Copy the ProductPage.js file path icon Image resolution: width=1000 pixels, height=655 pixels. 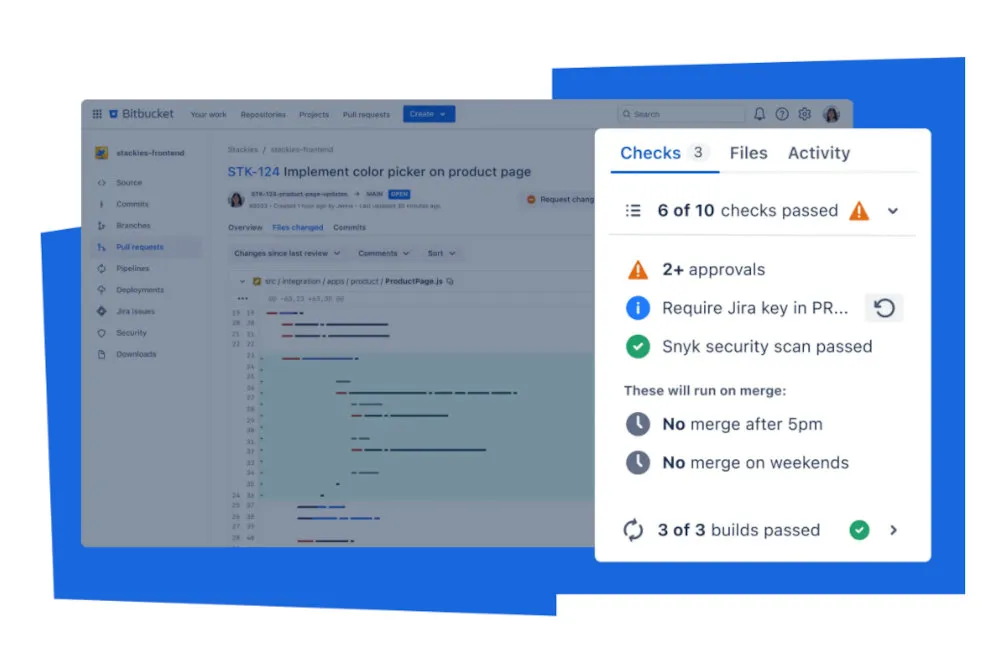[x=450, y=281]
